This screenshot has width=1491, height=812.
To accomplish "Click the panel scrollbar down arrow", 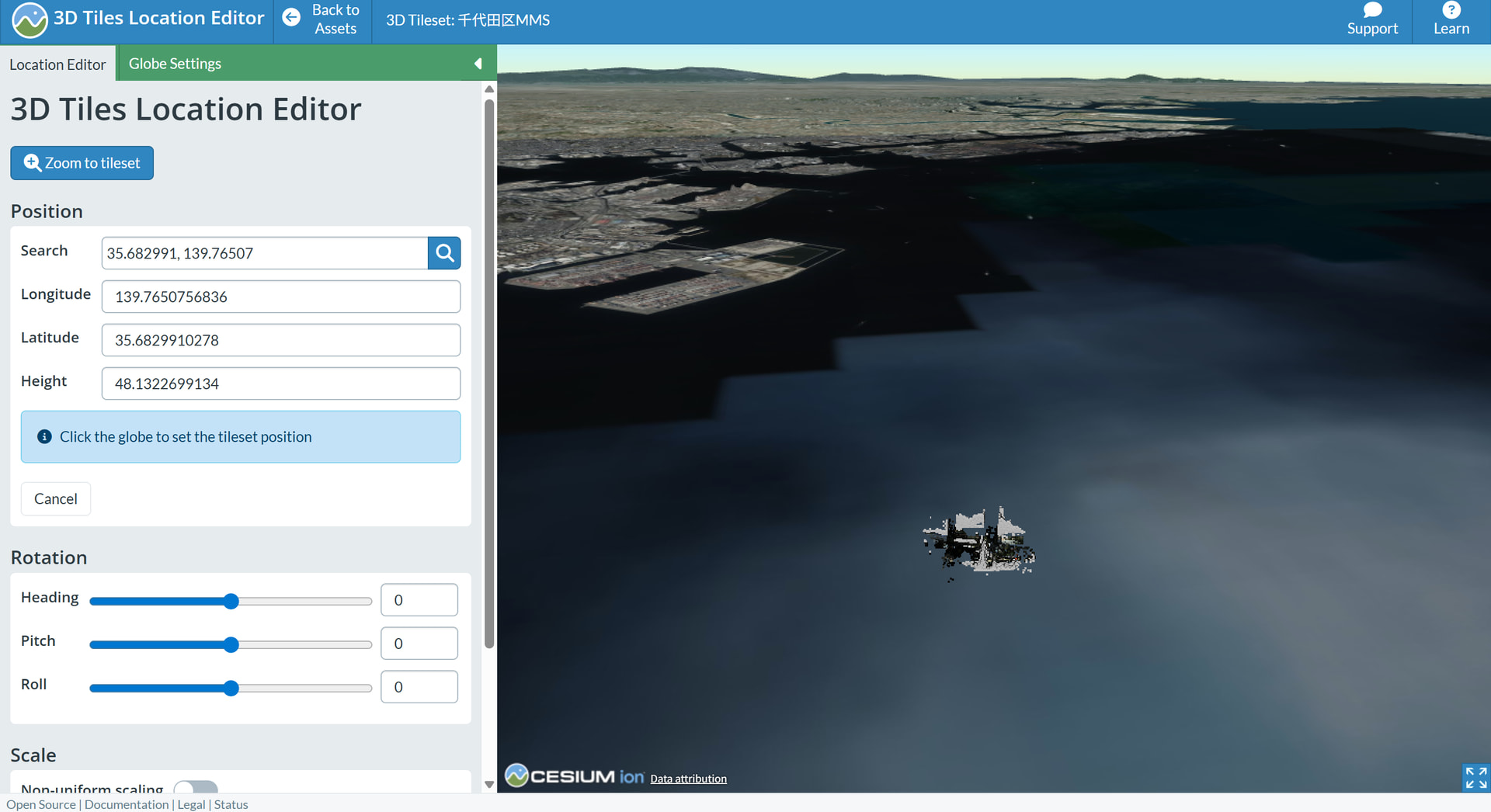I will click(x=489, y=784).
